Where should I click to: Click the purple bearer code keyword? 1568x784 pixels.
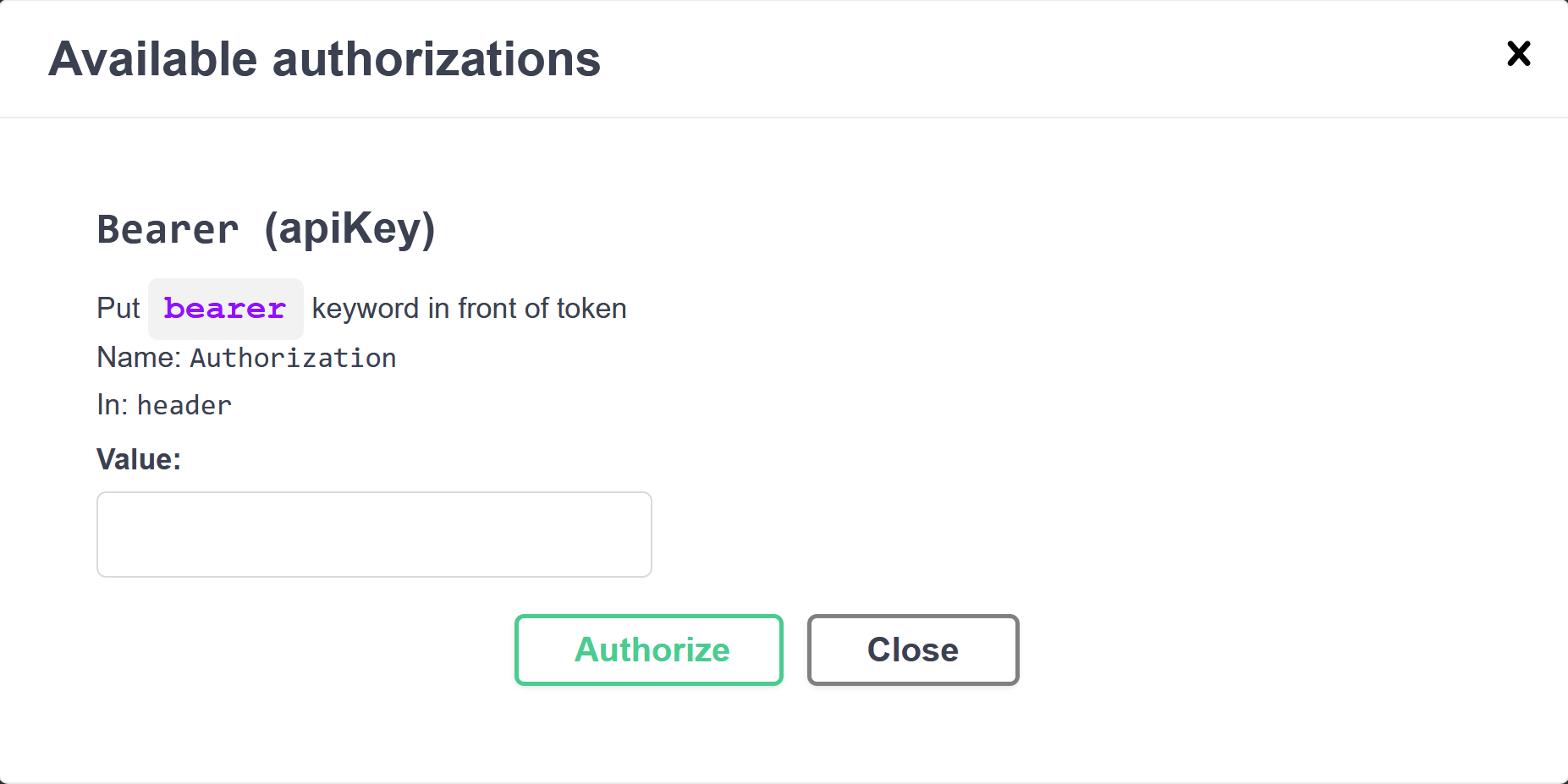point(224,309)
